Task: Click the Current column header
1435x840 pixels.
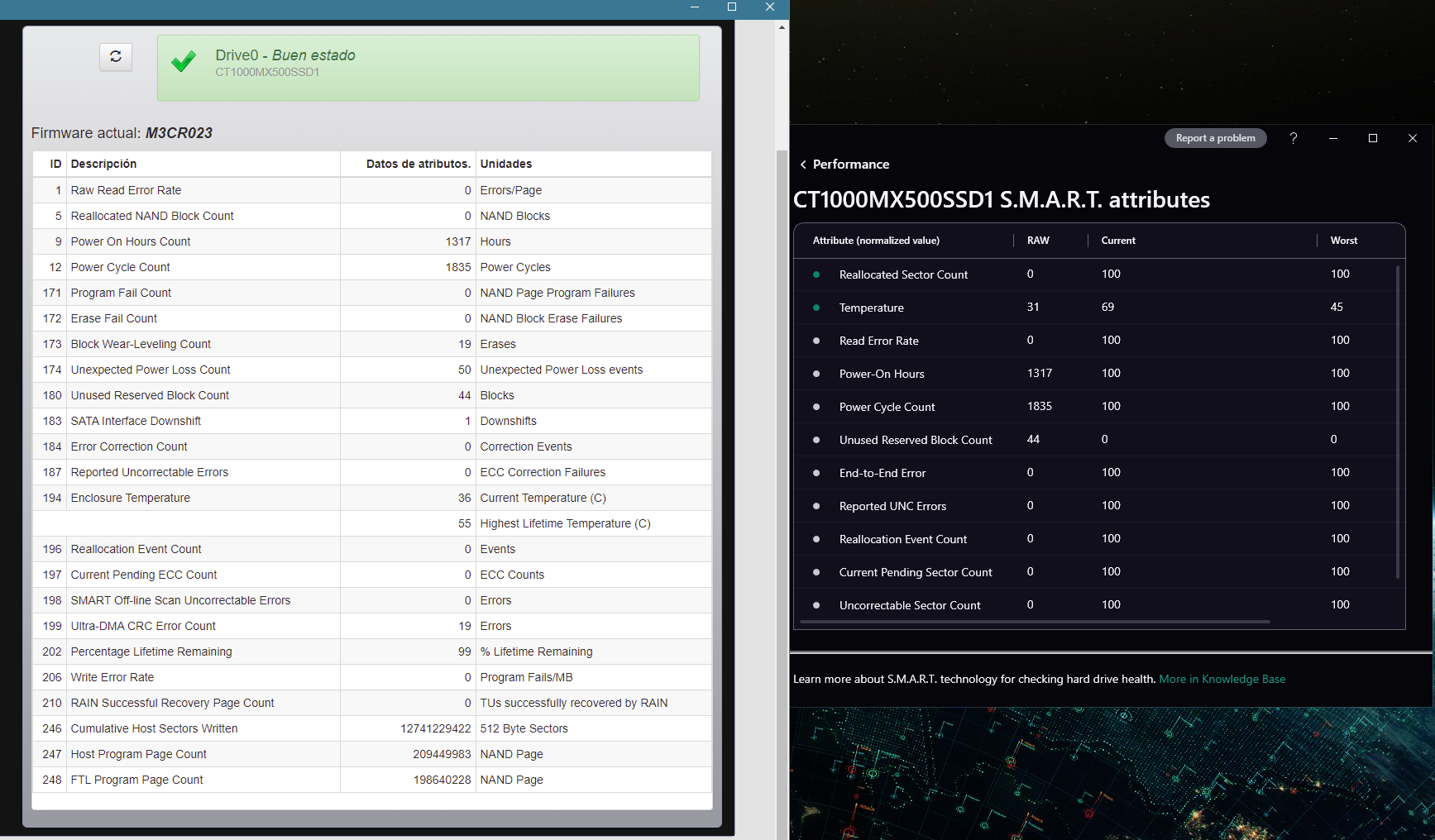Action: coord(1118,241)
